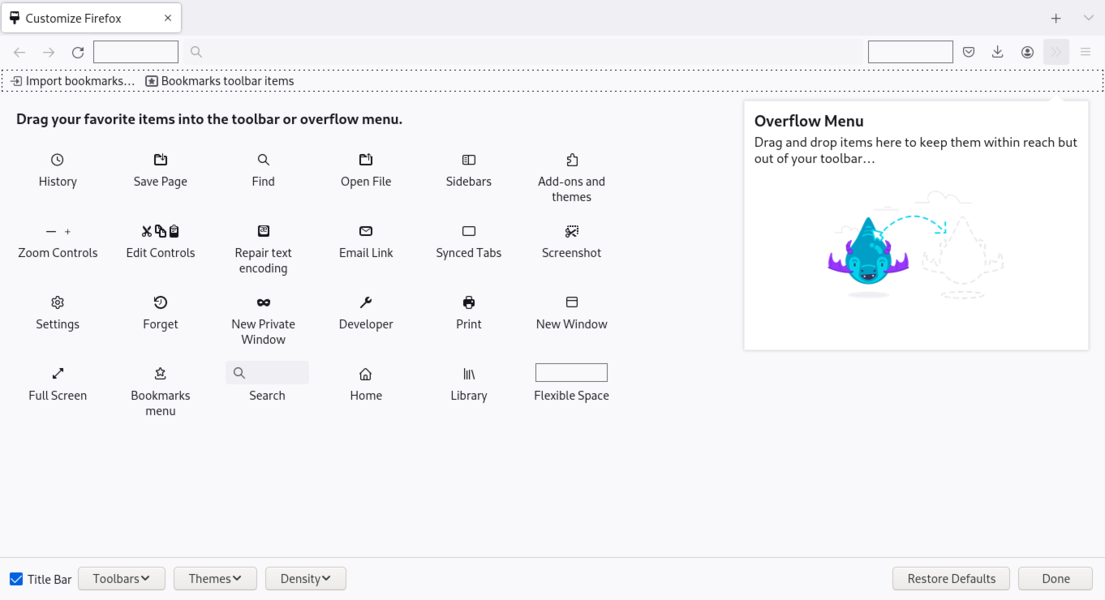Select the Library books icon
The image size is (1105, 600).
[x=469, y=374]
